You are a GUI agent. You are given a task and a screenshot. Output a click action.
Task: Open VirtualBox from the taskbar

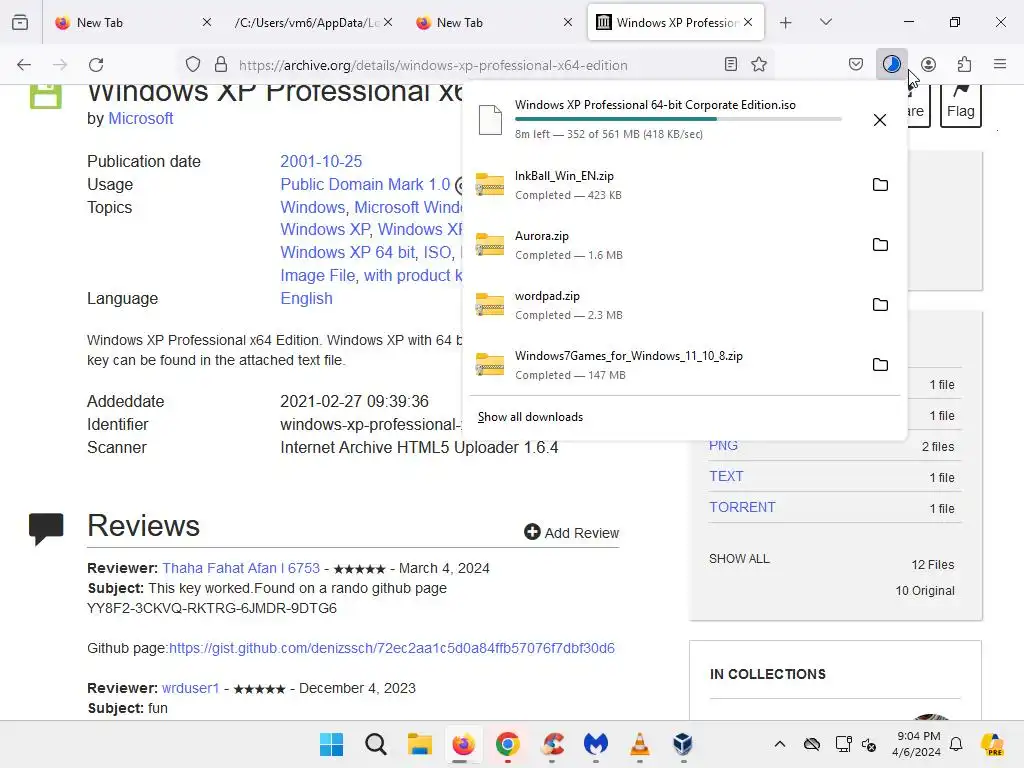click(683, 744)
